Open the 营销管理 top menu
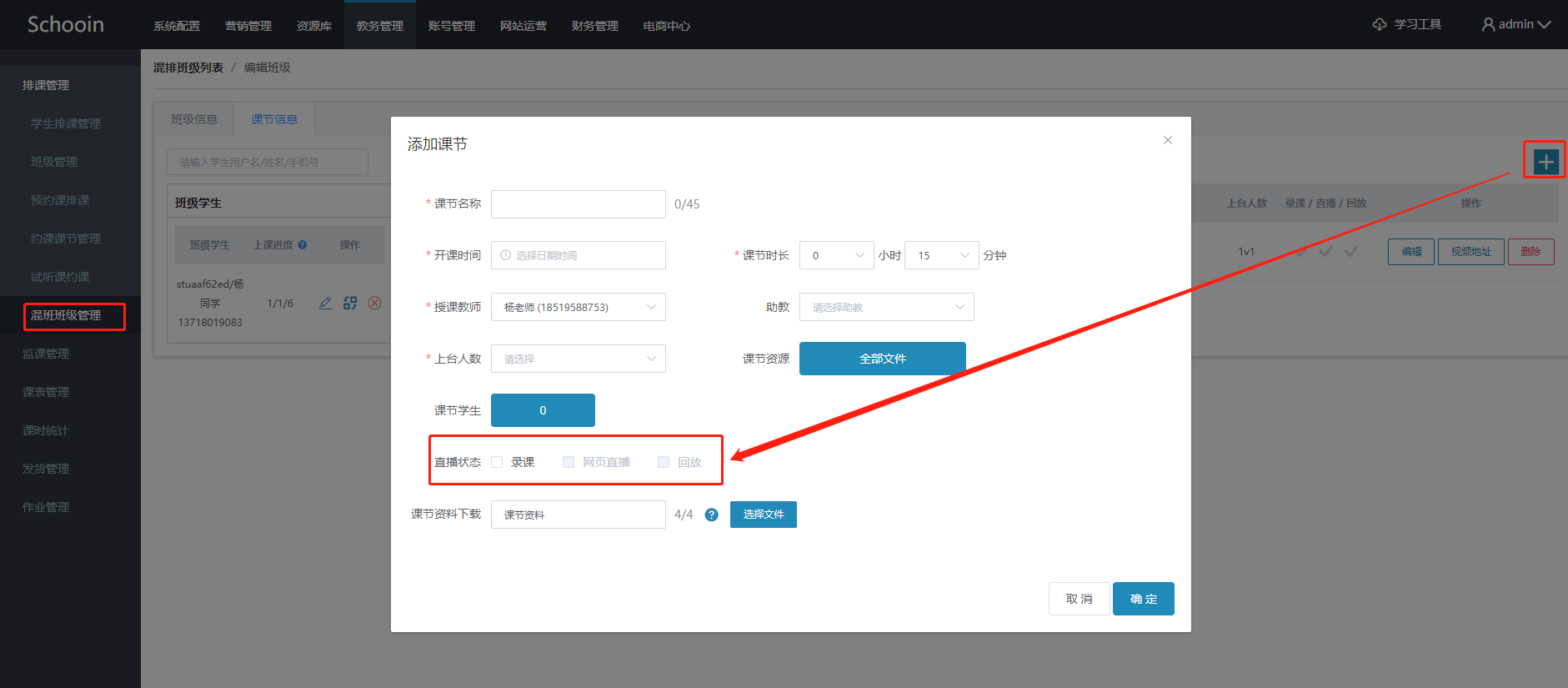 pyautogui.click(x=248, y=26)
